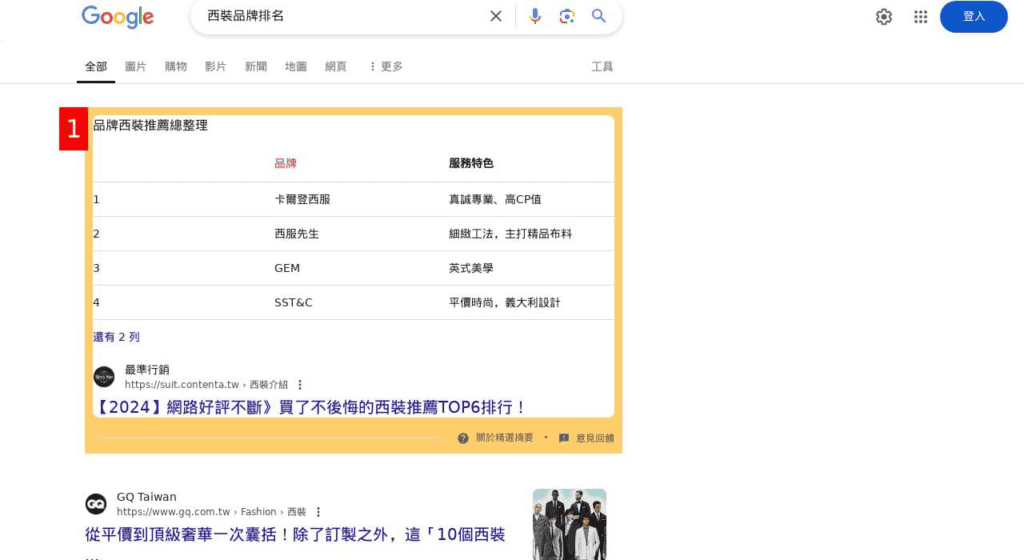Switch to the 圖片 tab
Viewport: 1024px width, 560px height.
(x=136, y=67)
